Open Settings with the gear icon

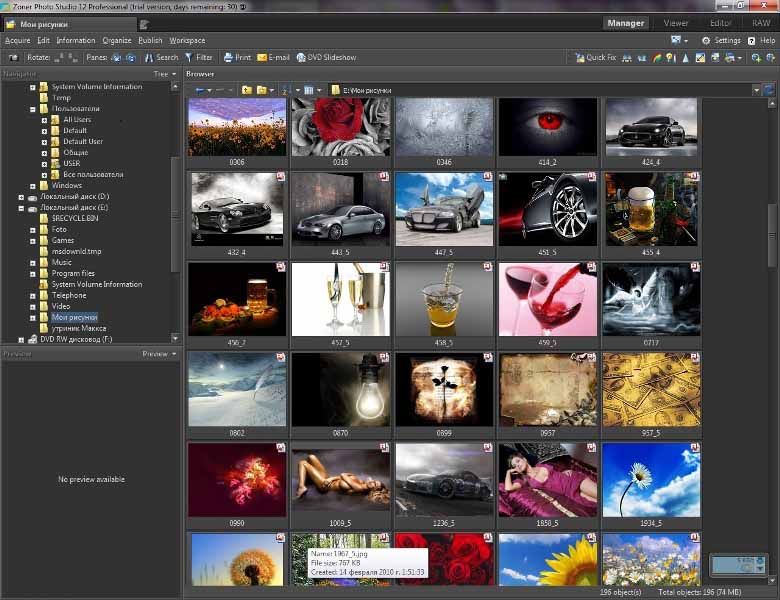[706, 40]
